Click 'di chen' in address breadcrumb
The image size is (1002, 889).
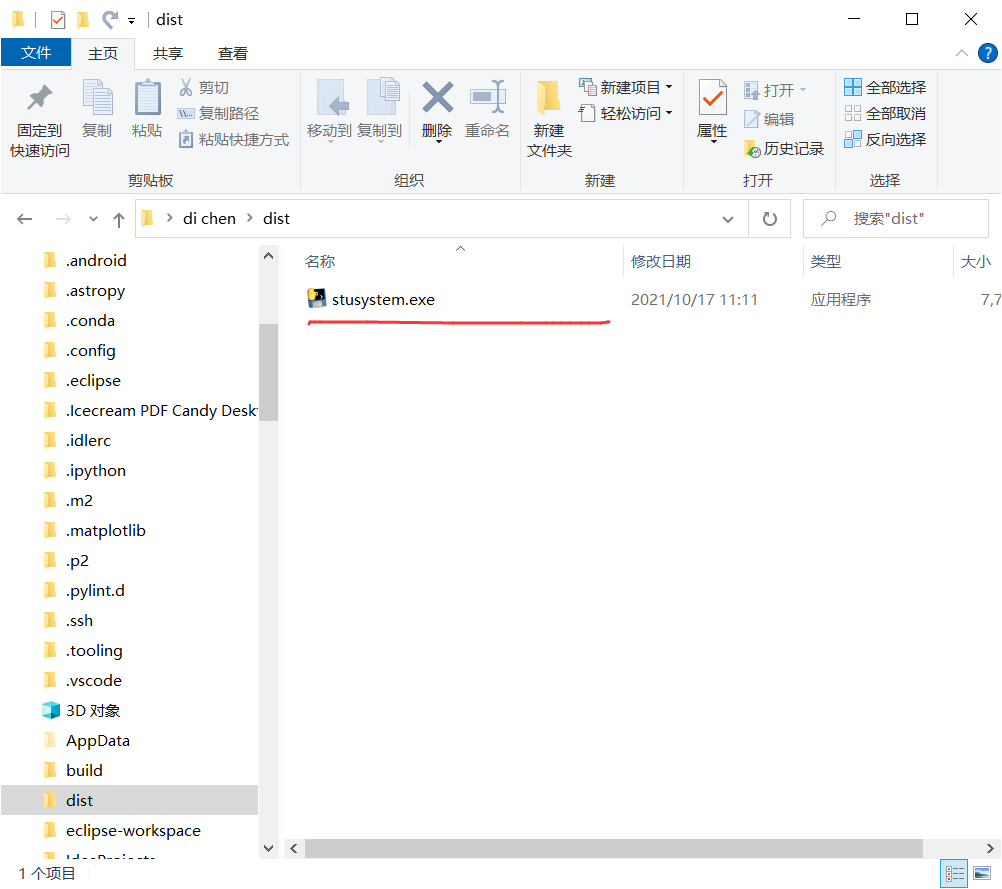tap(209, 219)
